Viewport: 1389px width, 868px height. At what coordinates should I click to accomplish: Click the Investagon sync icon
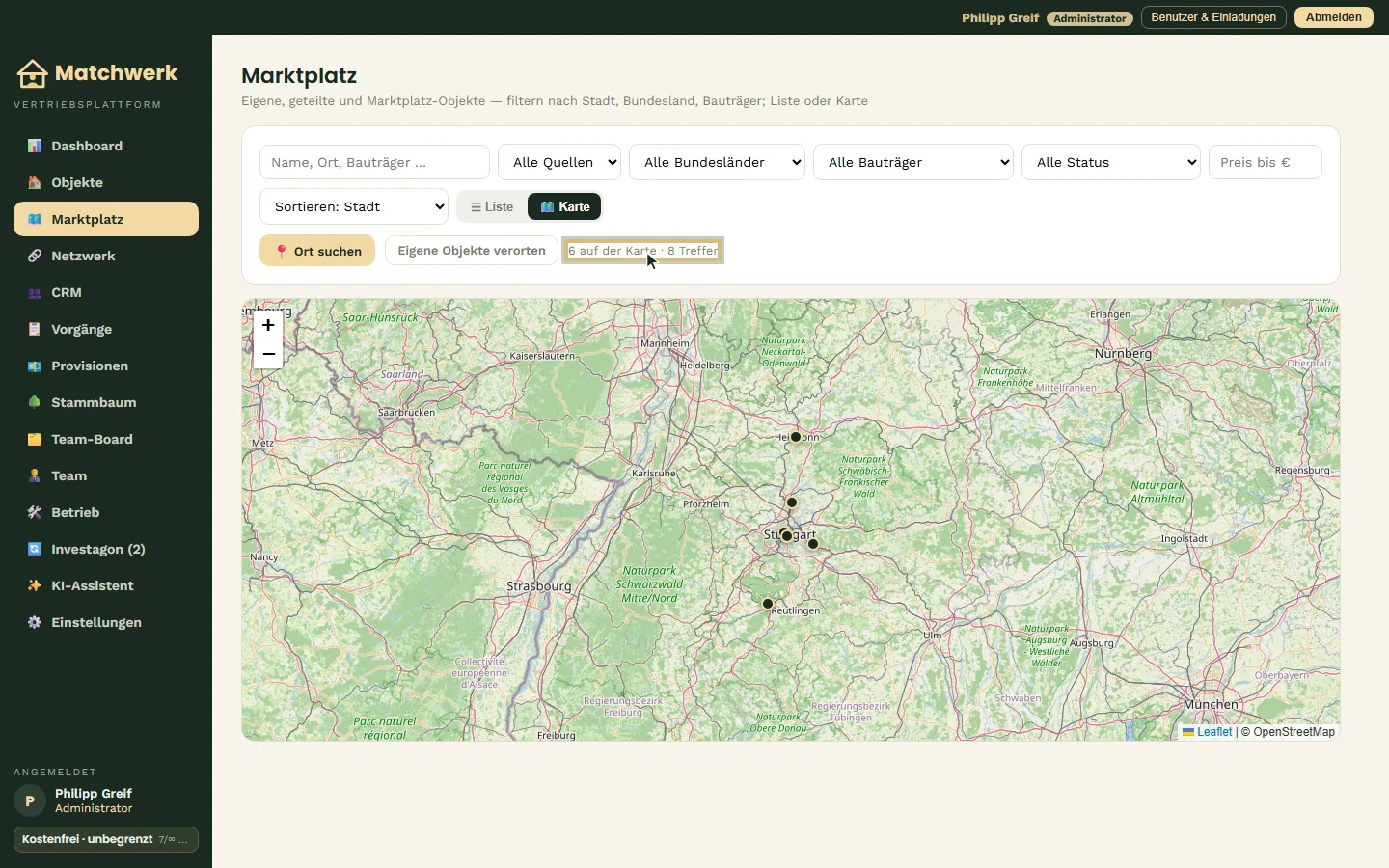(x=35, y=549)
